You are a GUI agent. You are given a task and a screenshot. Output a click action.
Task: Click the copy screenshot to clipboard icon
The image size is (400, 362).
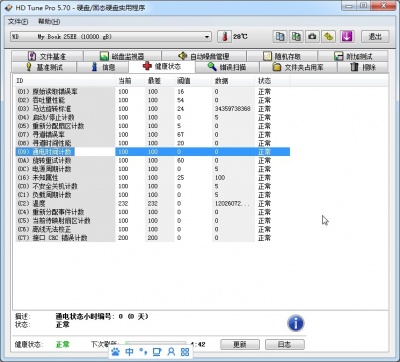click(x=296, y=36)
